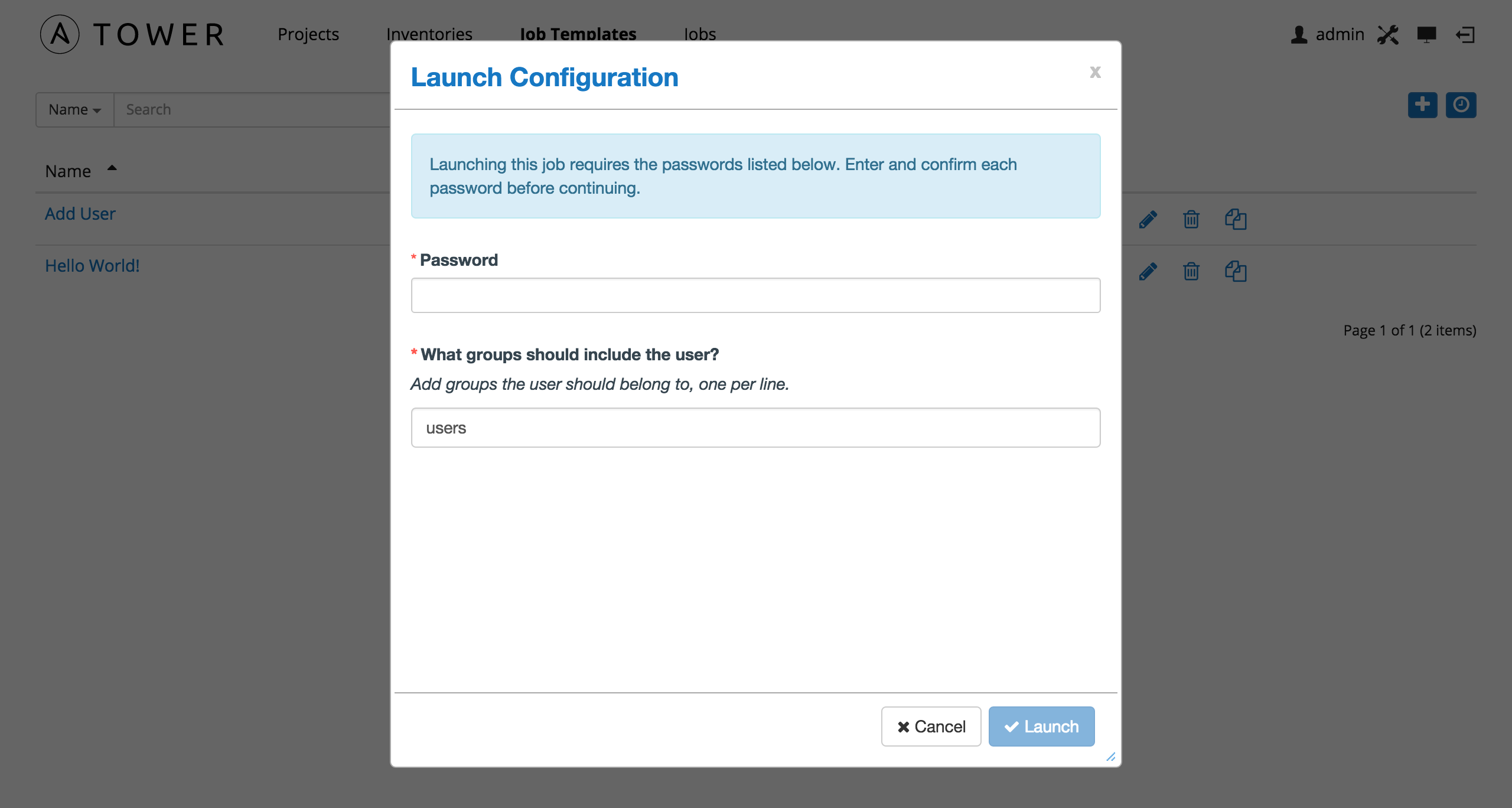Toggle Name column sort arrow

coord(112,168)
